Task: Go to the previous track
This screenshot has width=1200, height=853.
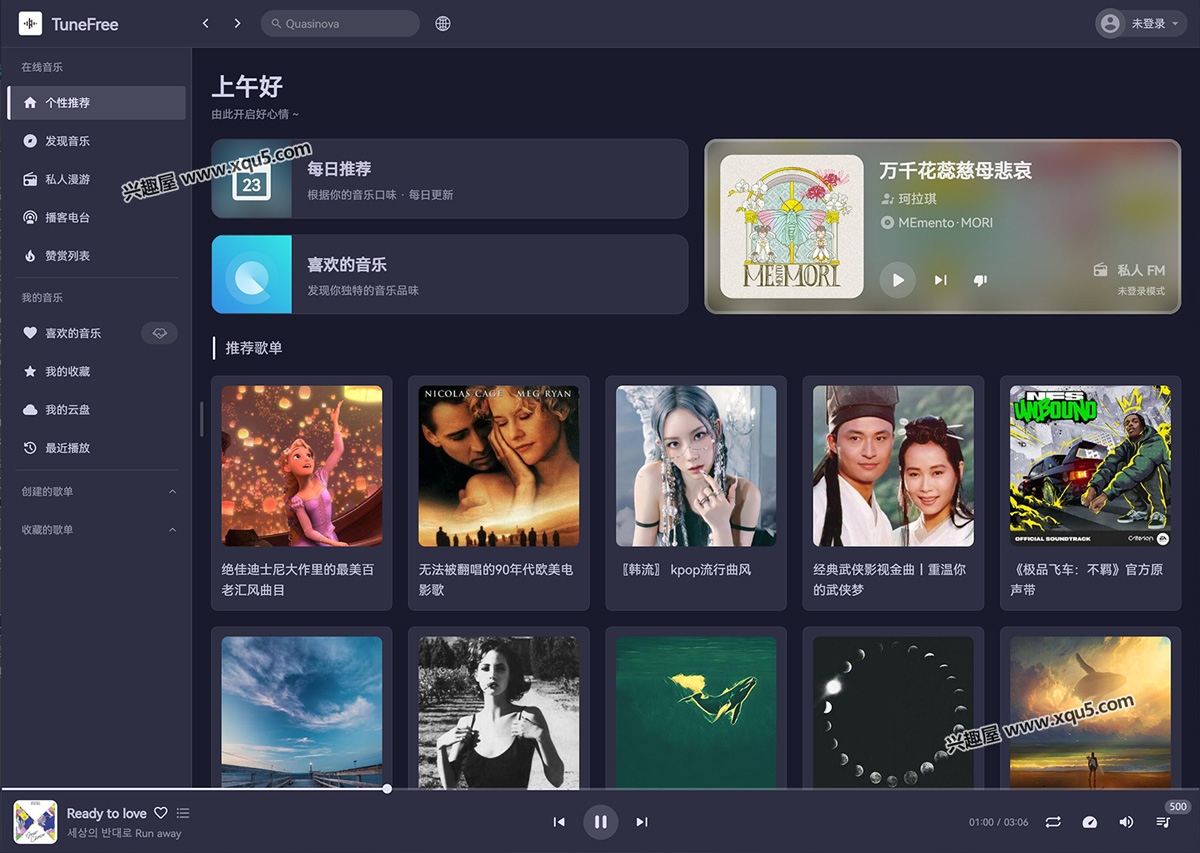Action: [x=559, y=822]
